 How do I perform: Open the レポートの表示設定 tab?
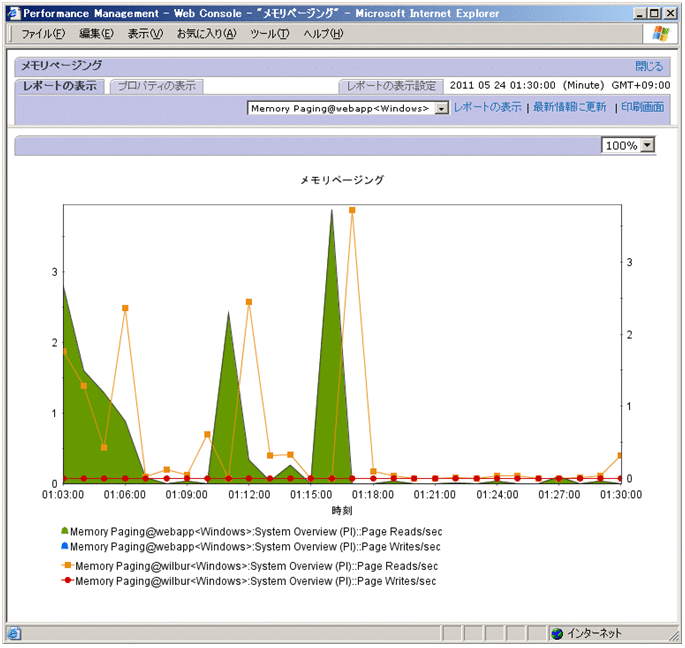(x=391, y=86)
